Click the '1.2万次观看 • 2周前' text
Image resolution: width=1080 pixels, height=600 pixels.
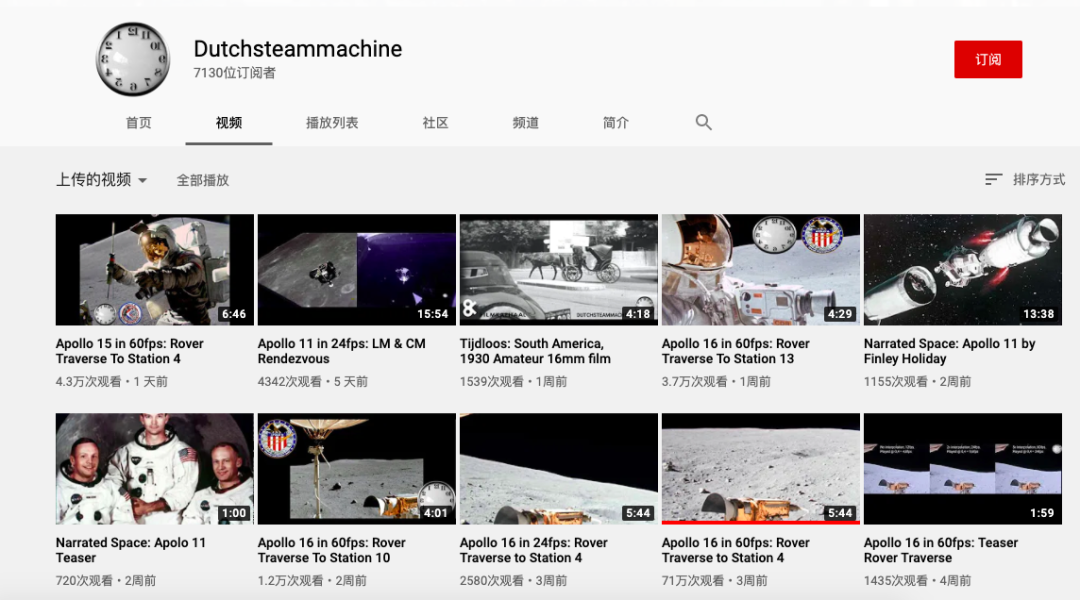(312, 581)
